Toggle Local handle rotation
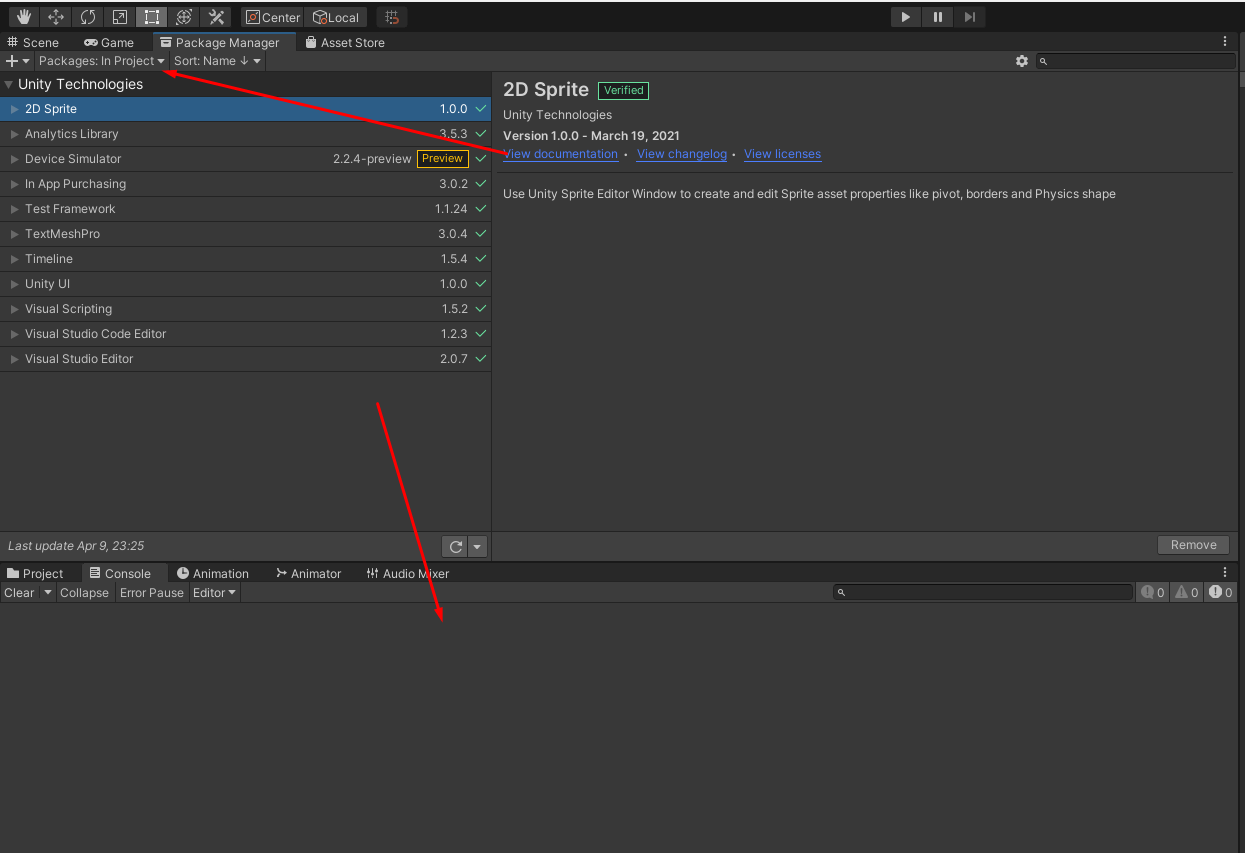 tap(336, 17)
